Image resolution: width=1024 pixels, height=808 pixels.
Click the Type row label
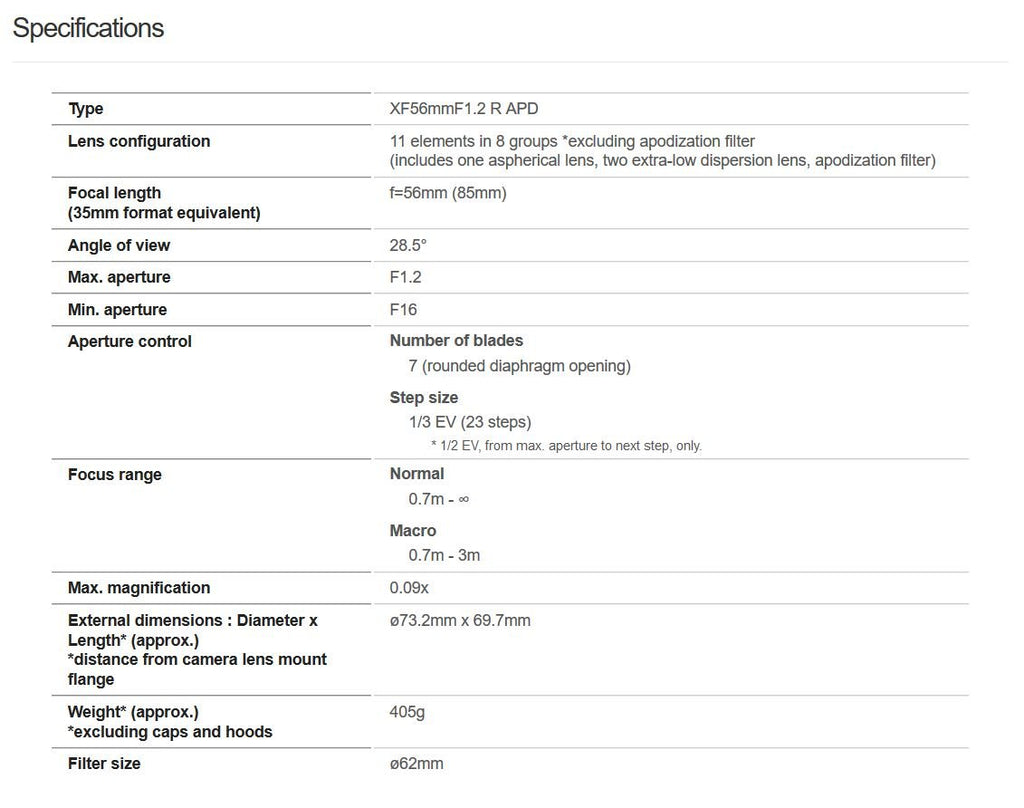click(x=86, y=109)
